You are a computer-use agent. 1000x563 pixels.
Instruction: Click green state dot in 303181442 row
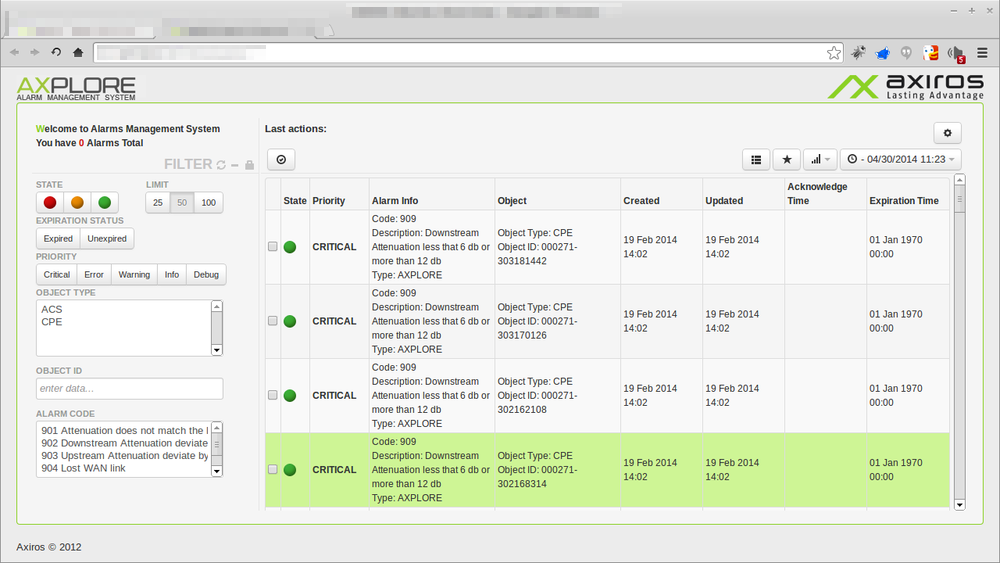coord(290,247)
